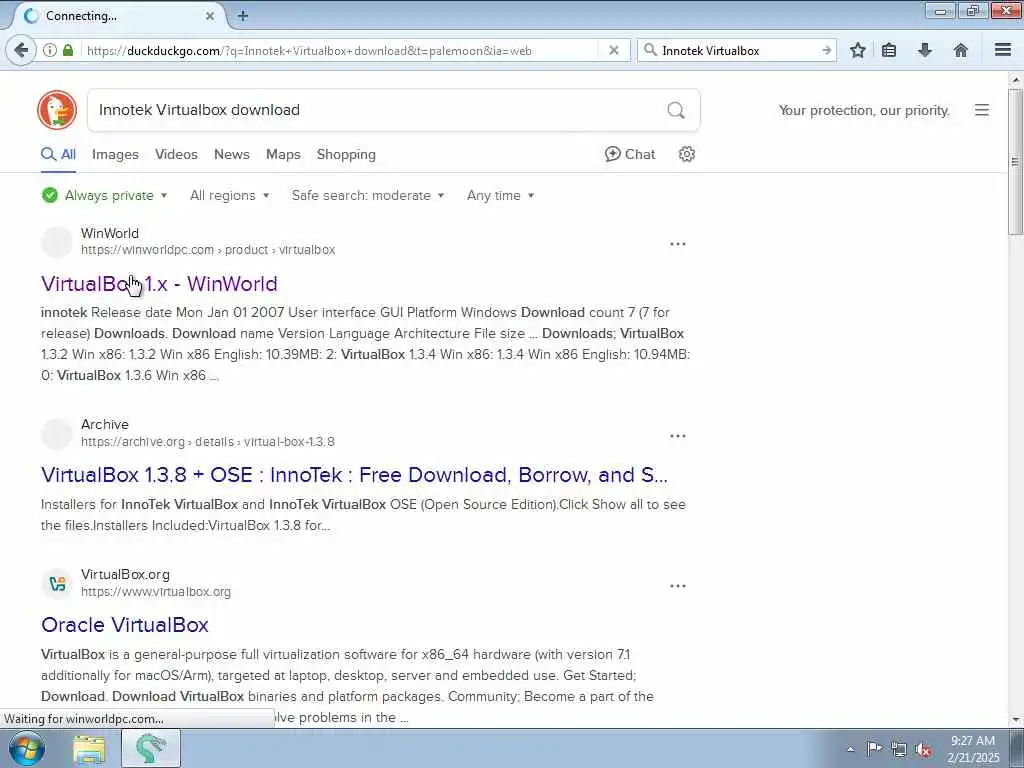Show hidden system tray icons arrow
Image resolution: width=1024 pixels, height=768 pixels.
click(850, 749)
